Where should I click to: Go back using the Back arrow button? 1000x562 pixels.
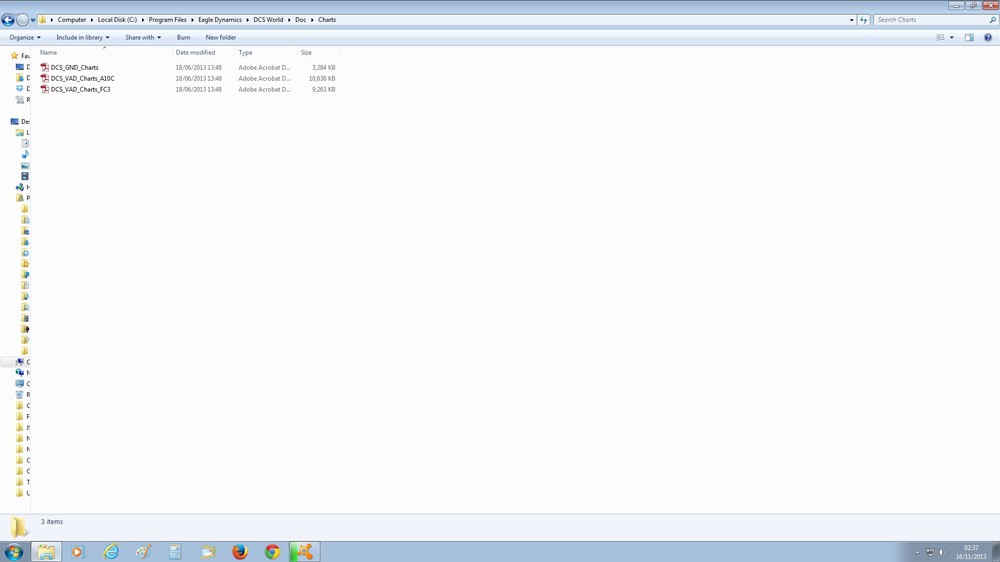pos(8,20)
